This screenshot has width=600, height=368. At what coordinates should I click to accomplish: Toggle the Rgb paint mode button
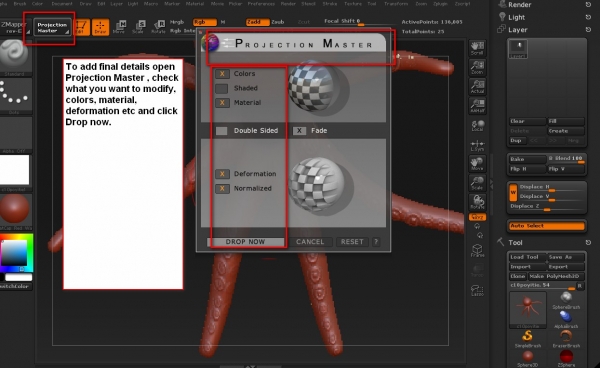click(204, 22)
